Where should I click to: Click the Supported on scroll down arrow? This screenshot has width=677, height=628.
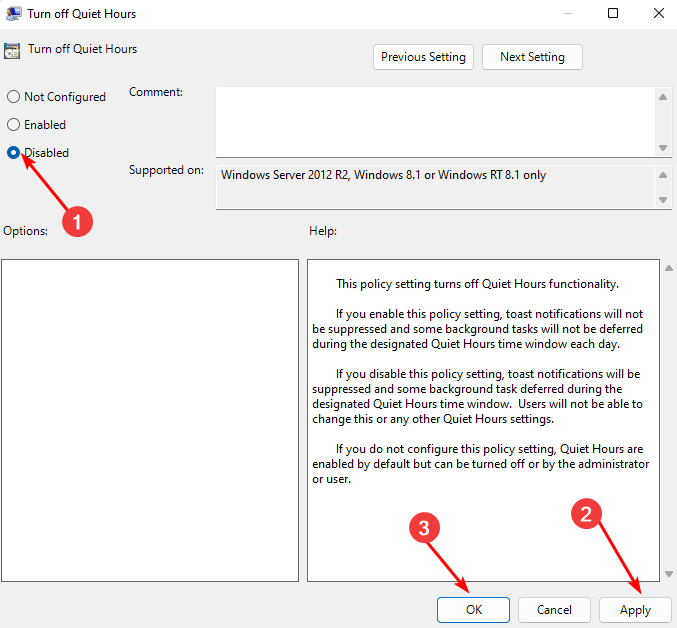point(663,200)
